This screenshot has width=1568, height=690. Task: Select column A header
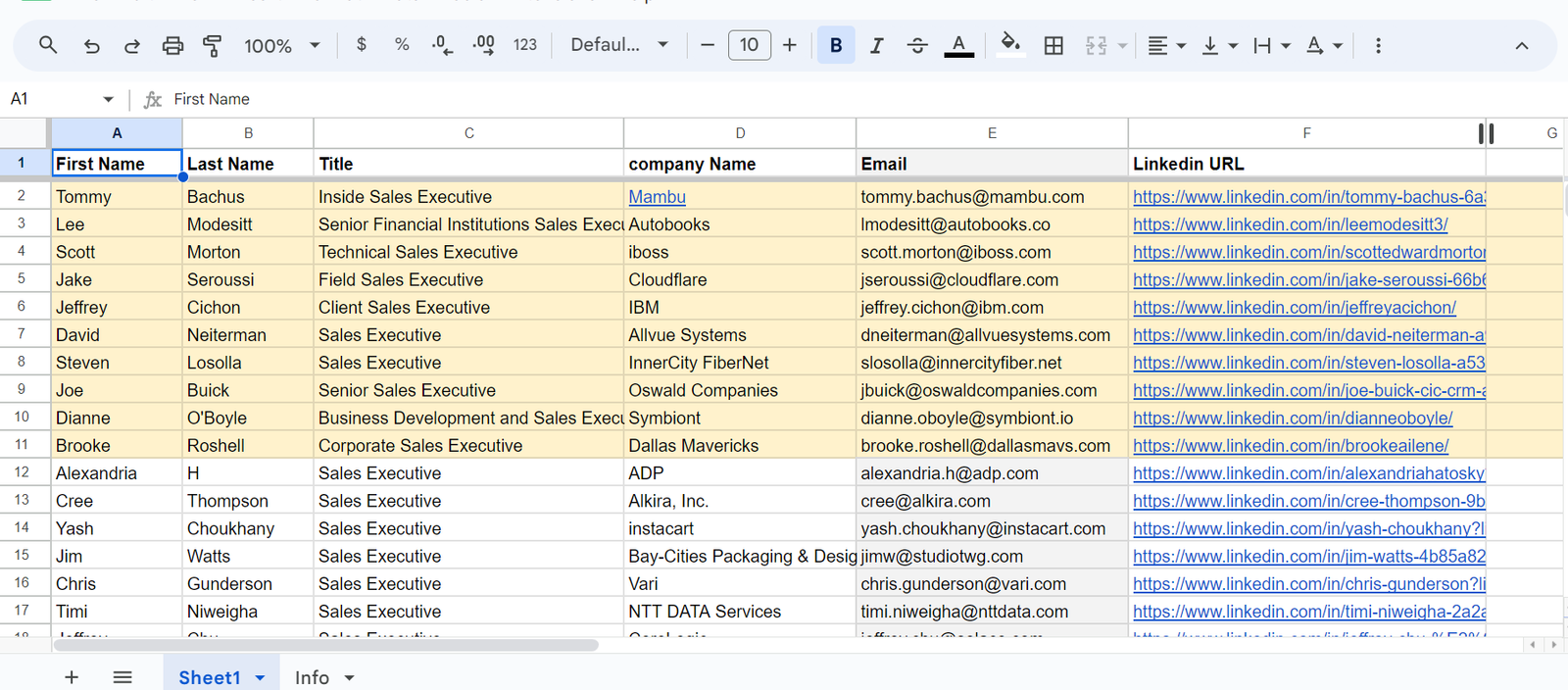click(x=117, y=133)
